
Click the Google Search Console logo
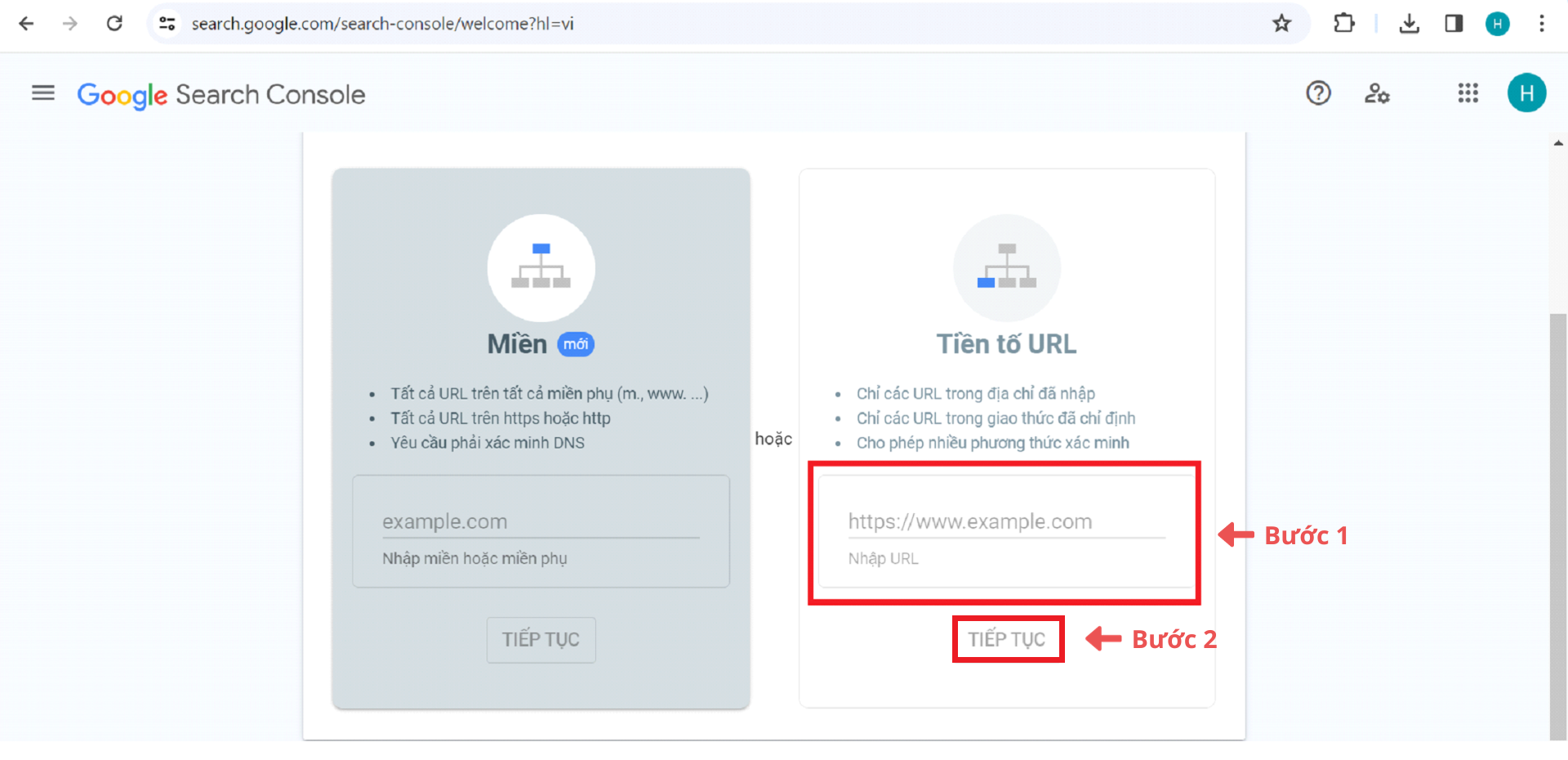point(221,95)
